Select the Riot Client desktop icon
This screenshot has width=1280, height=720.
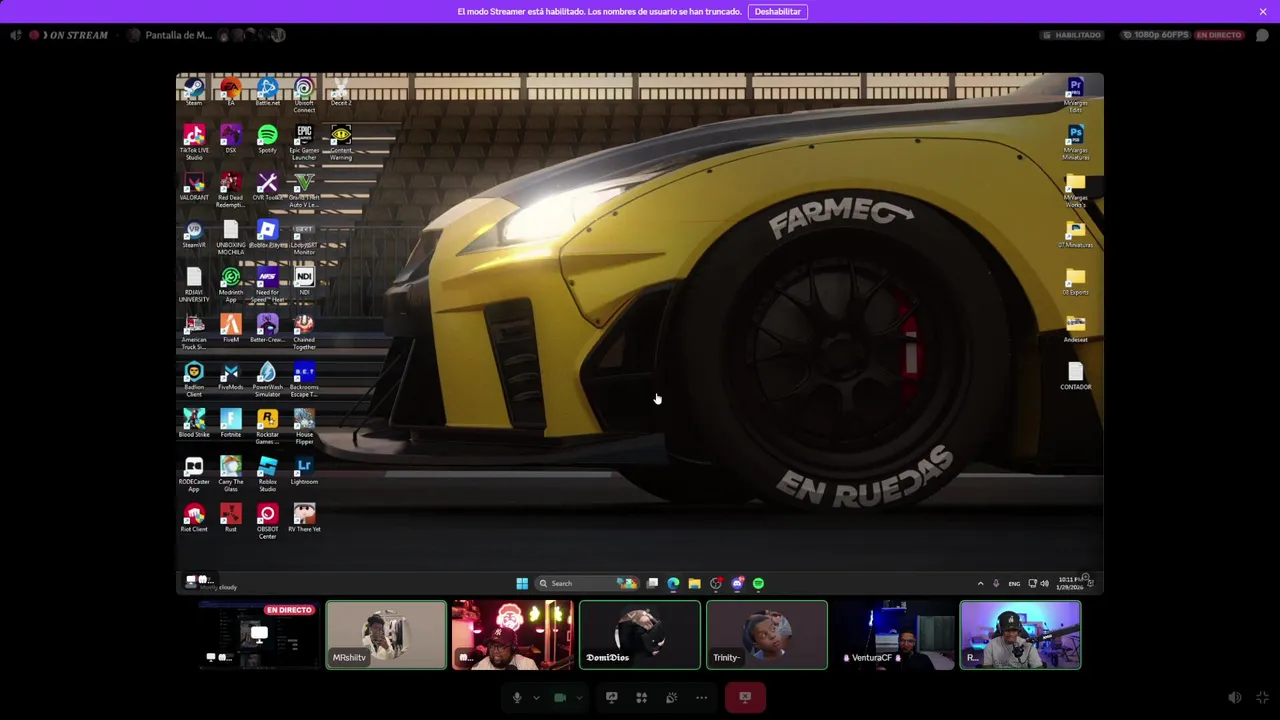point(194,518)
